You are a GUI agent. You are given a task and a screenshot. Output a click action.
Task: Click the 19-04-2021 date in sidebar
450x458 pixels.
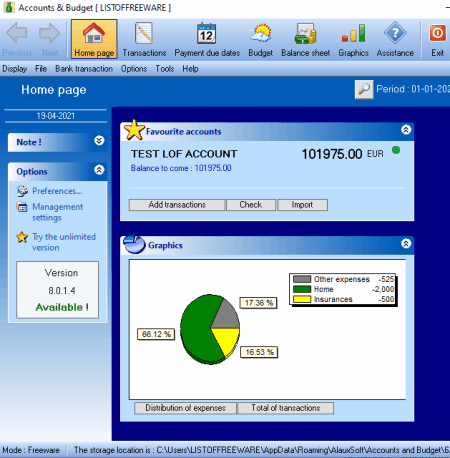click(x=56, y=116)
